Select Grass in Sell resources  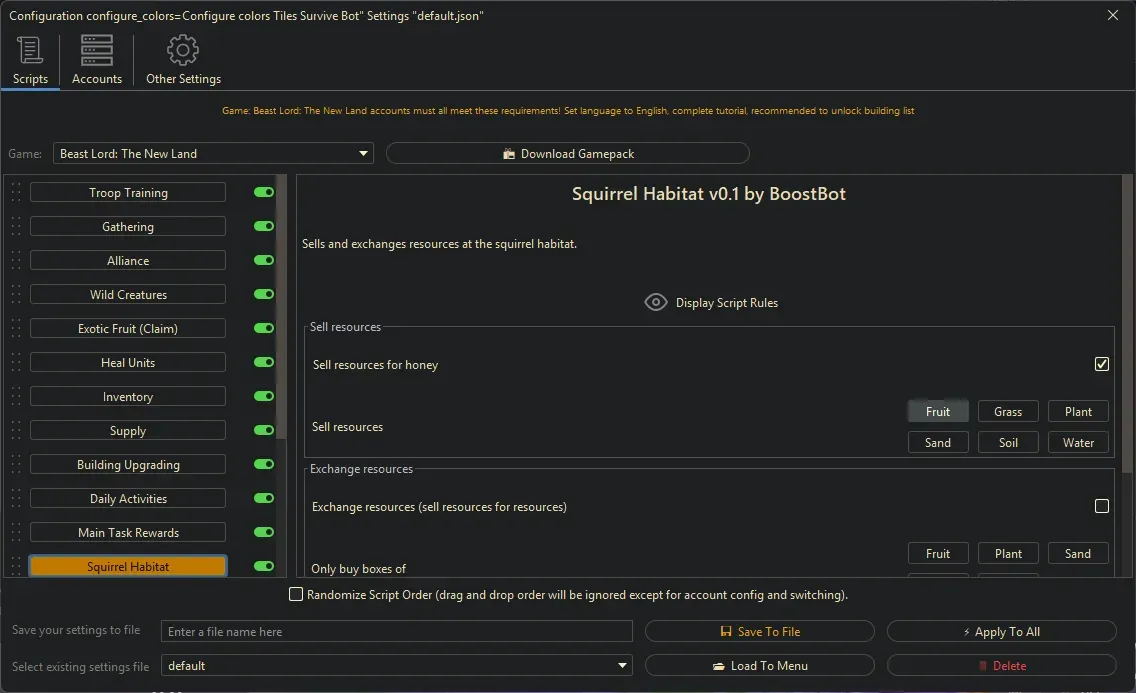[1008, 412]
